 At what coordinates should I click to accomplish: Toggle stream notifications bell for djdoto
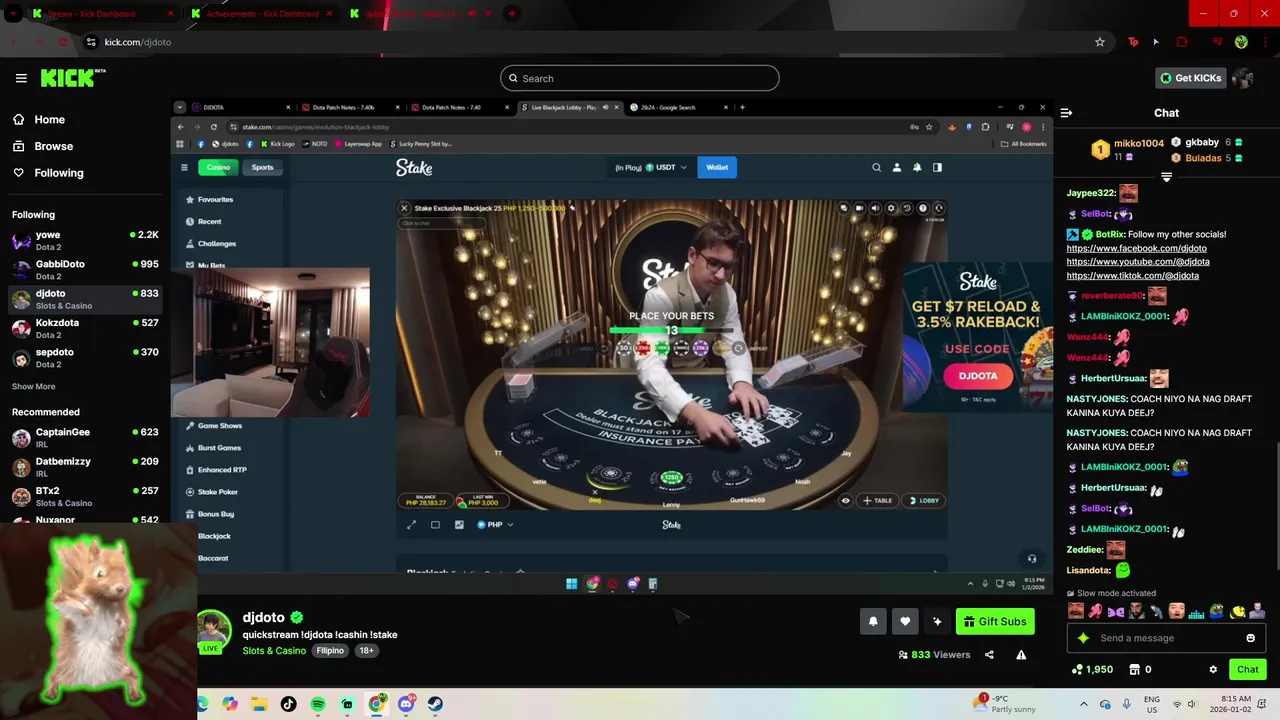tap(873, 621)
